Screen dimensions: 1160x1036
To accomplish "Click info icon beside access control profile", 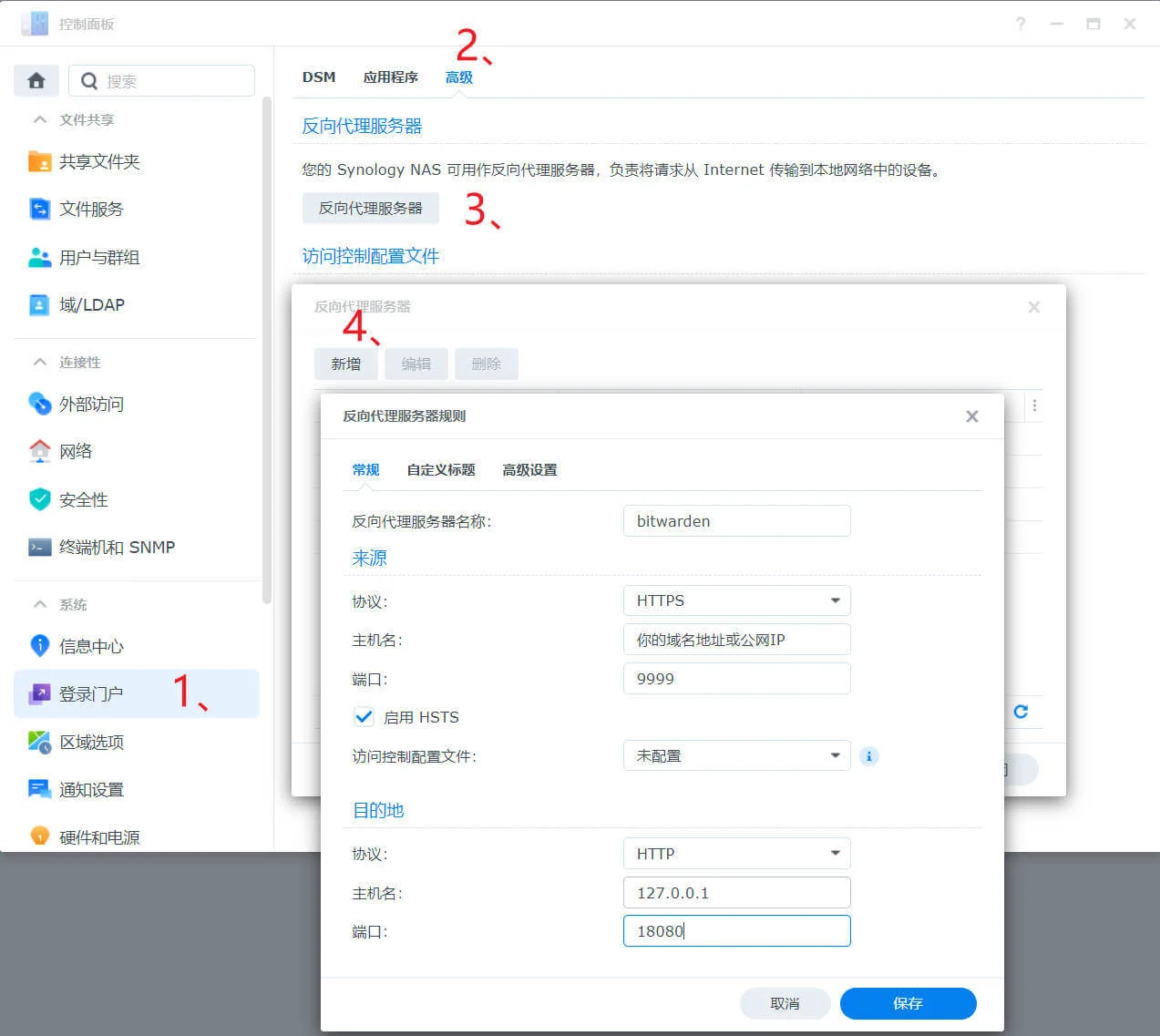I will click(869, 756).
